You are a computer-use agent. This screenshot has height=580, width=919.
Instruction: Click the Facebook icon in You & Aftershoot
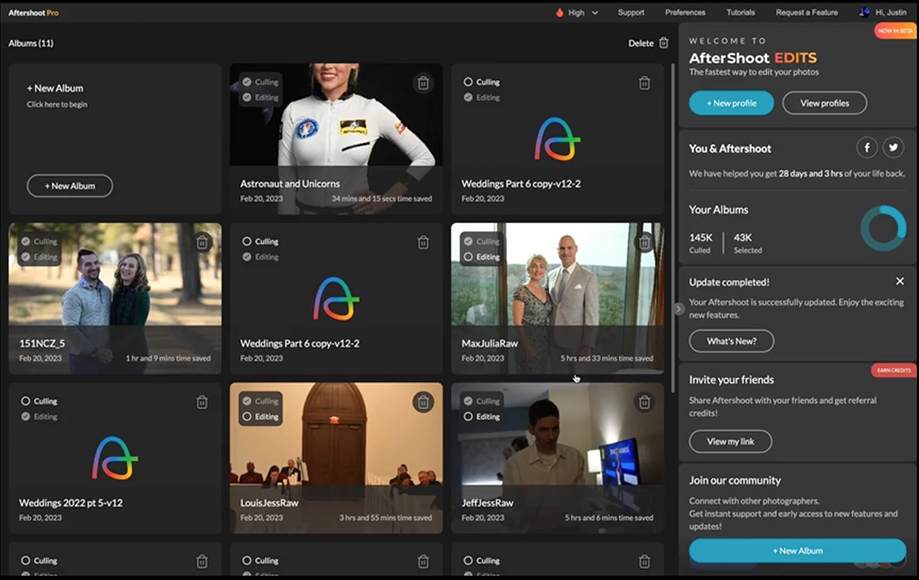[867, 148]
